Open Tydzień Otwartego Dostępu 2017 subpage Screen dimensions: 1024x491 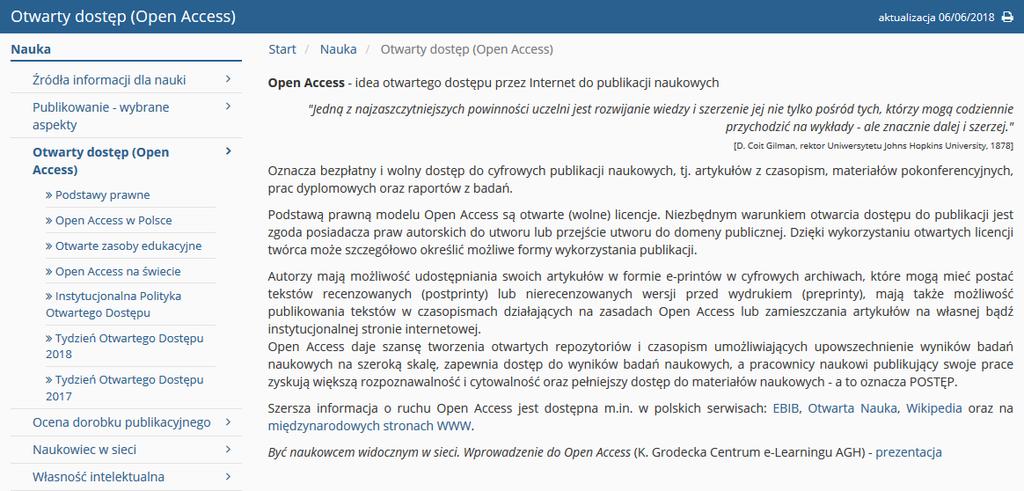tap(125, 388)
